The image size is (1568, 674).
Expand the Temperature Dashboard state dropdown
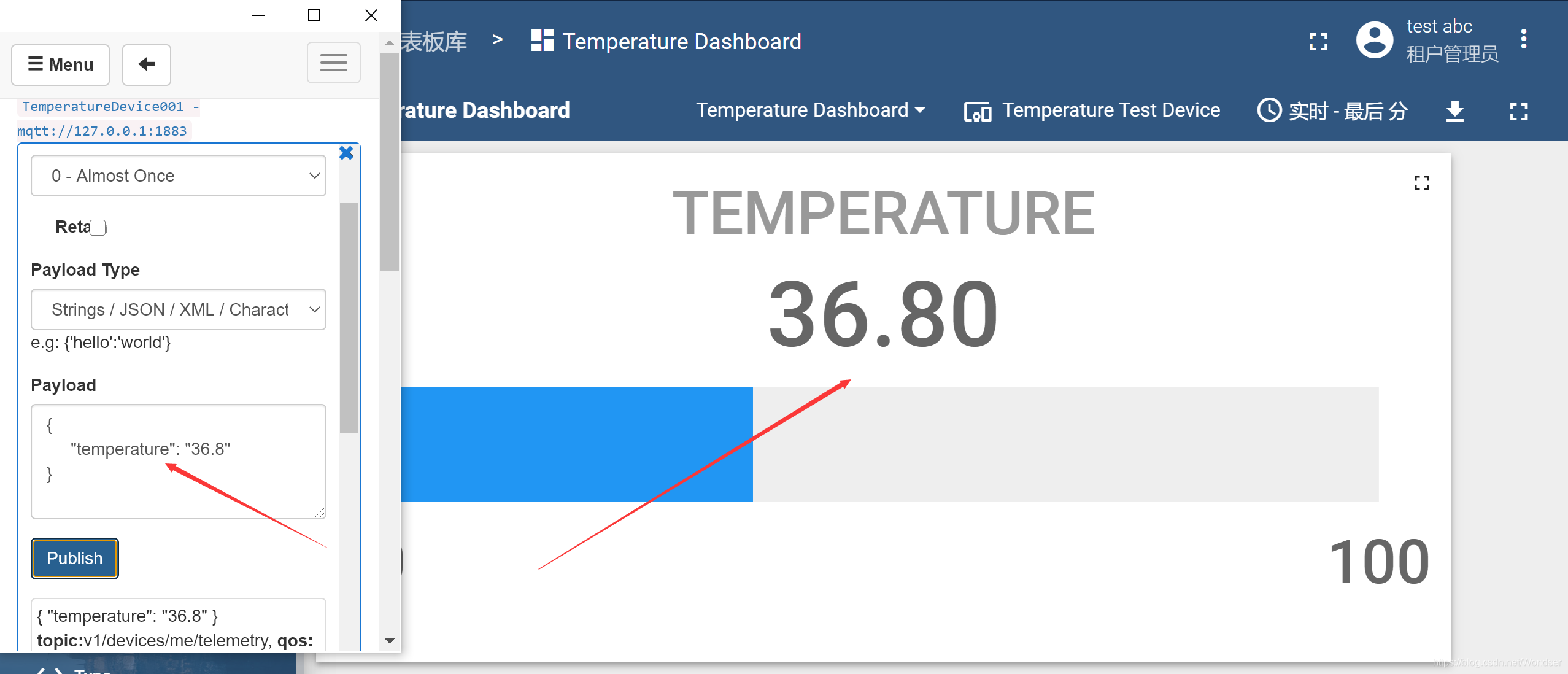pos(811,110)
